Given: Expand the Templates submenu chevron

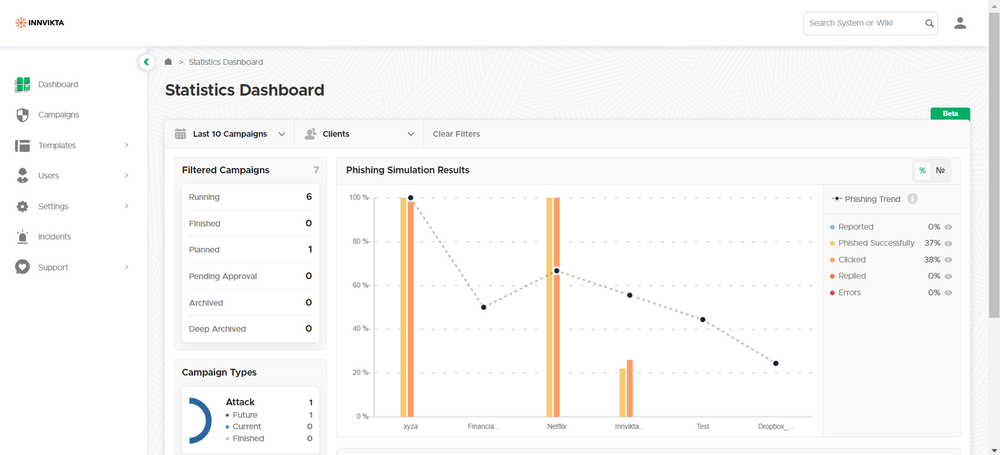Looking at the screenshot, I should click(x=126, y=145).
